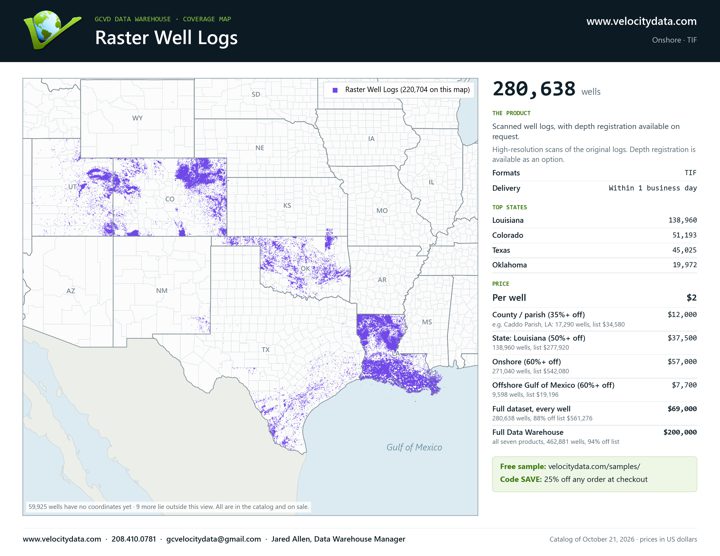Click County / parish (35%+ off) price row
Screen dimensions: 720x556
point(594,319)
